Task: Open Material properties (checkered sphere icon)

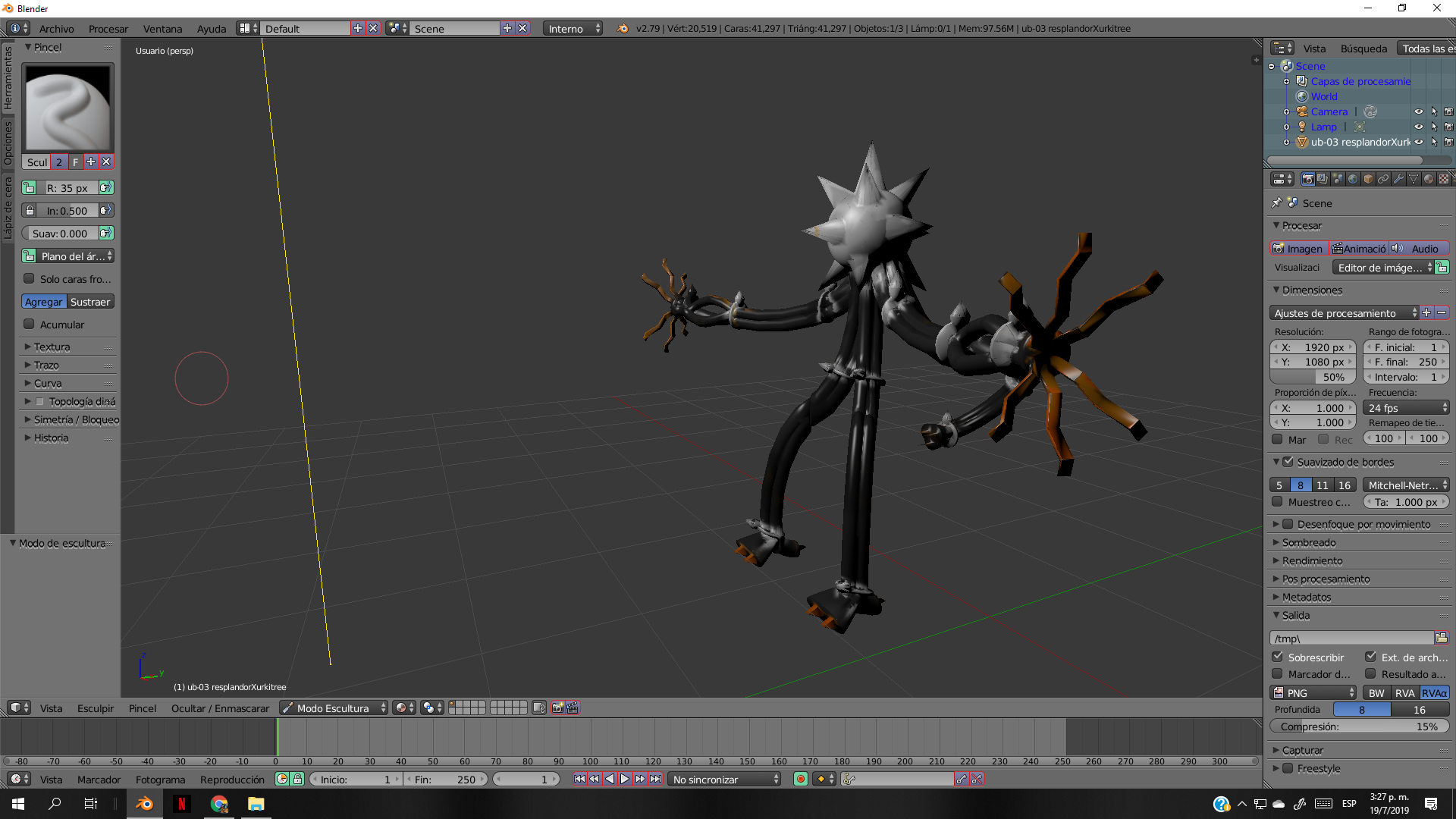Action: pyautogui.click(x=1427, y=179)
